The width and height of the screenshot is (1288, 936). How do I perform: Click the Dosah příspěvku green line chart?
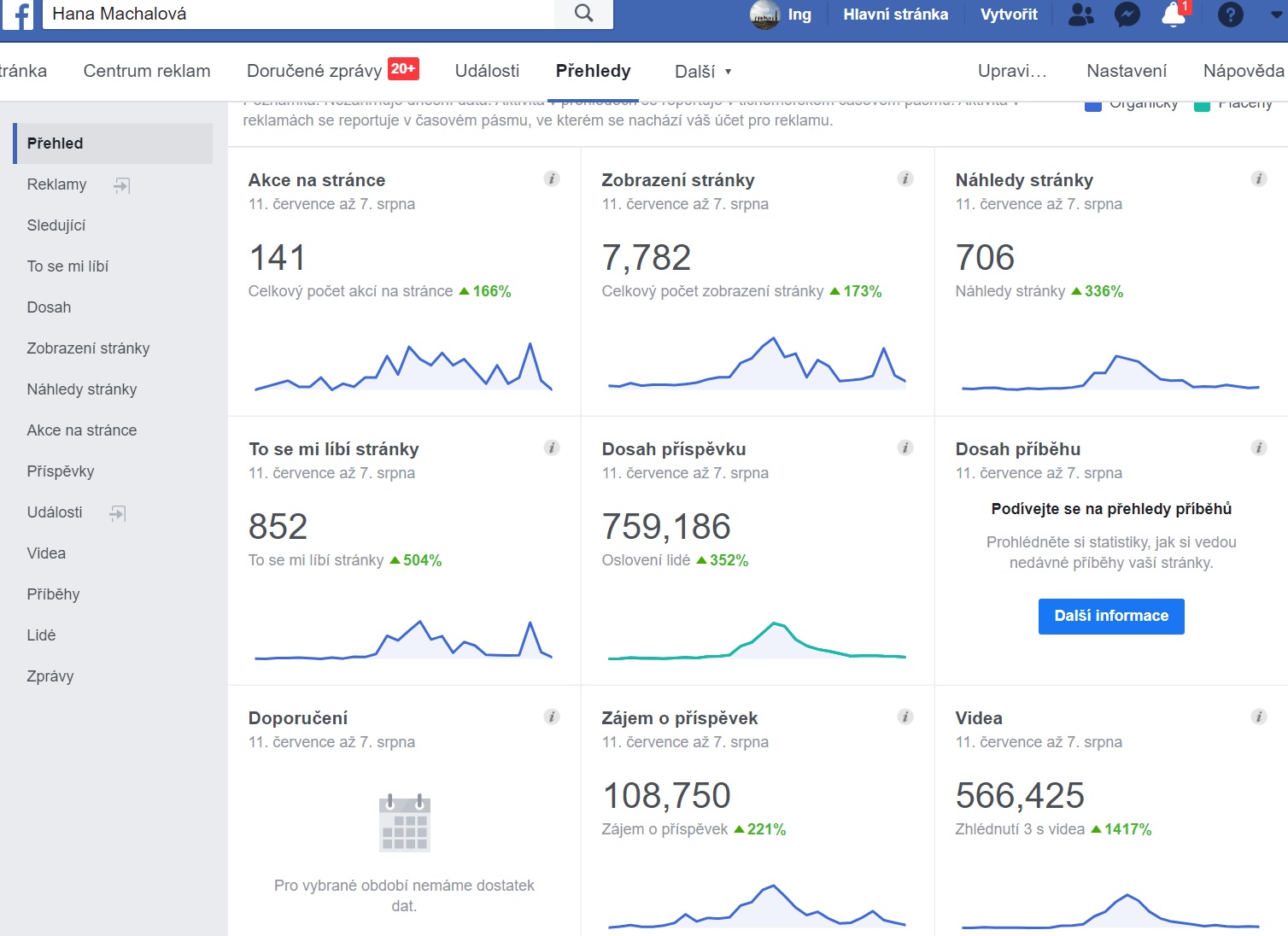click(757, 641)
